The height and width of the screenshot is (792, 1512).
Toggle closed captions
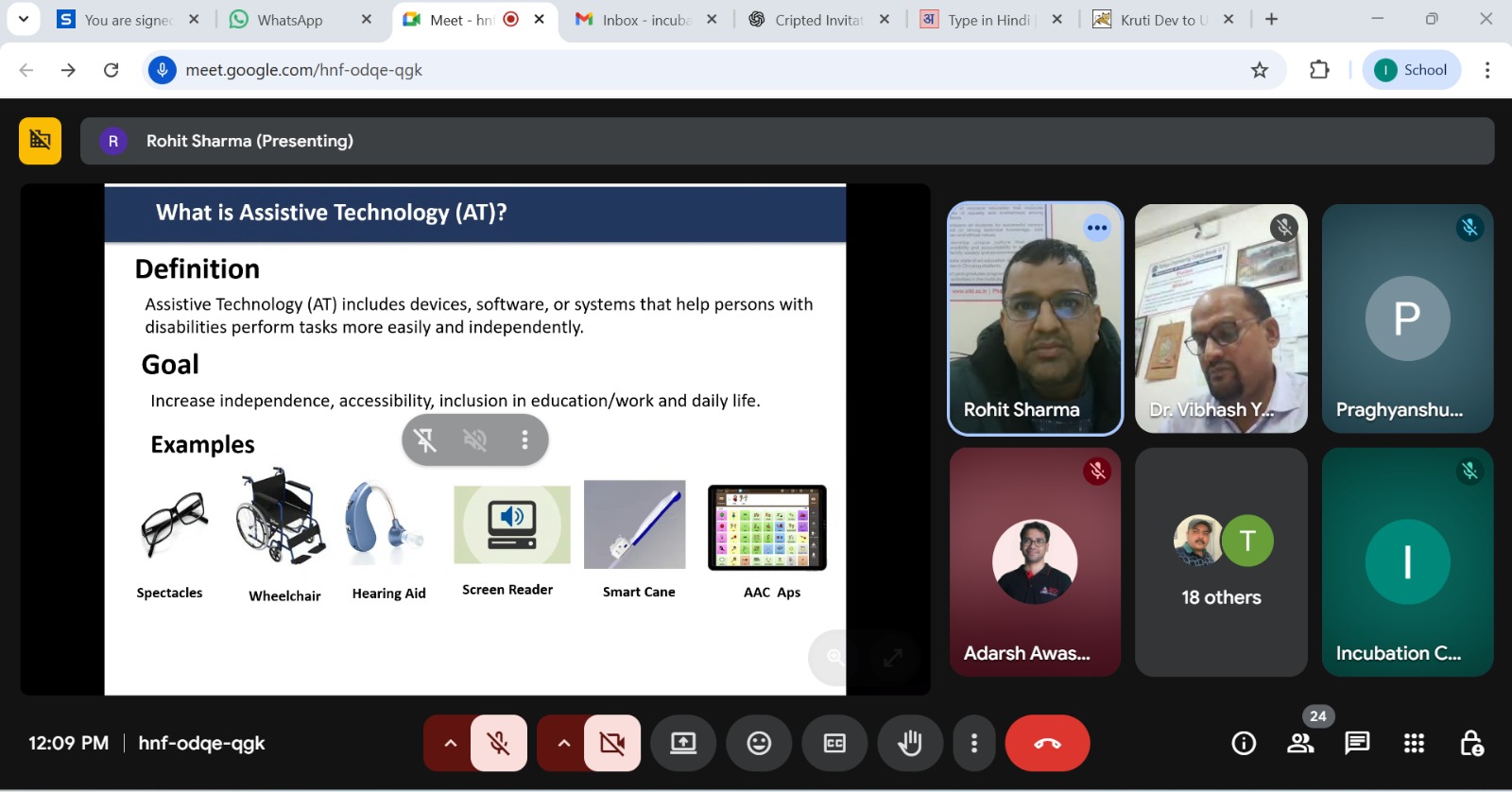[x=834, y=744]
